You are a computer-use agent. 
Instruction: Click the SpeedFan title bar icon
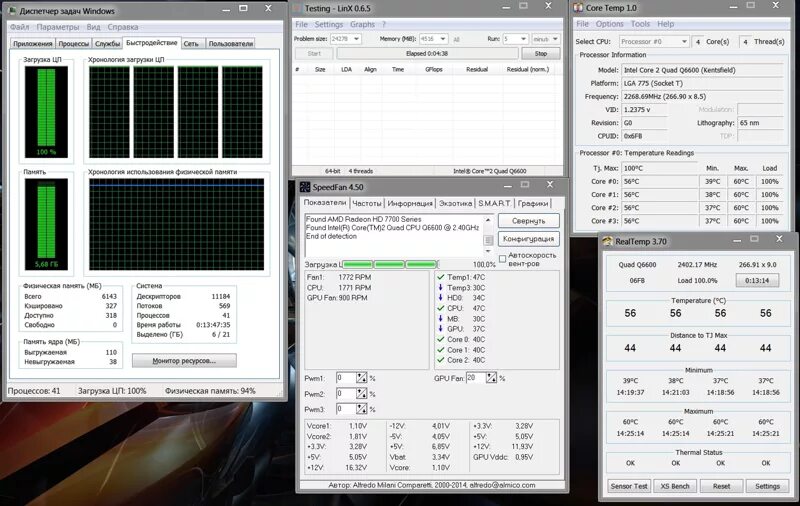[305, 187]
